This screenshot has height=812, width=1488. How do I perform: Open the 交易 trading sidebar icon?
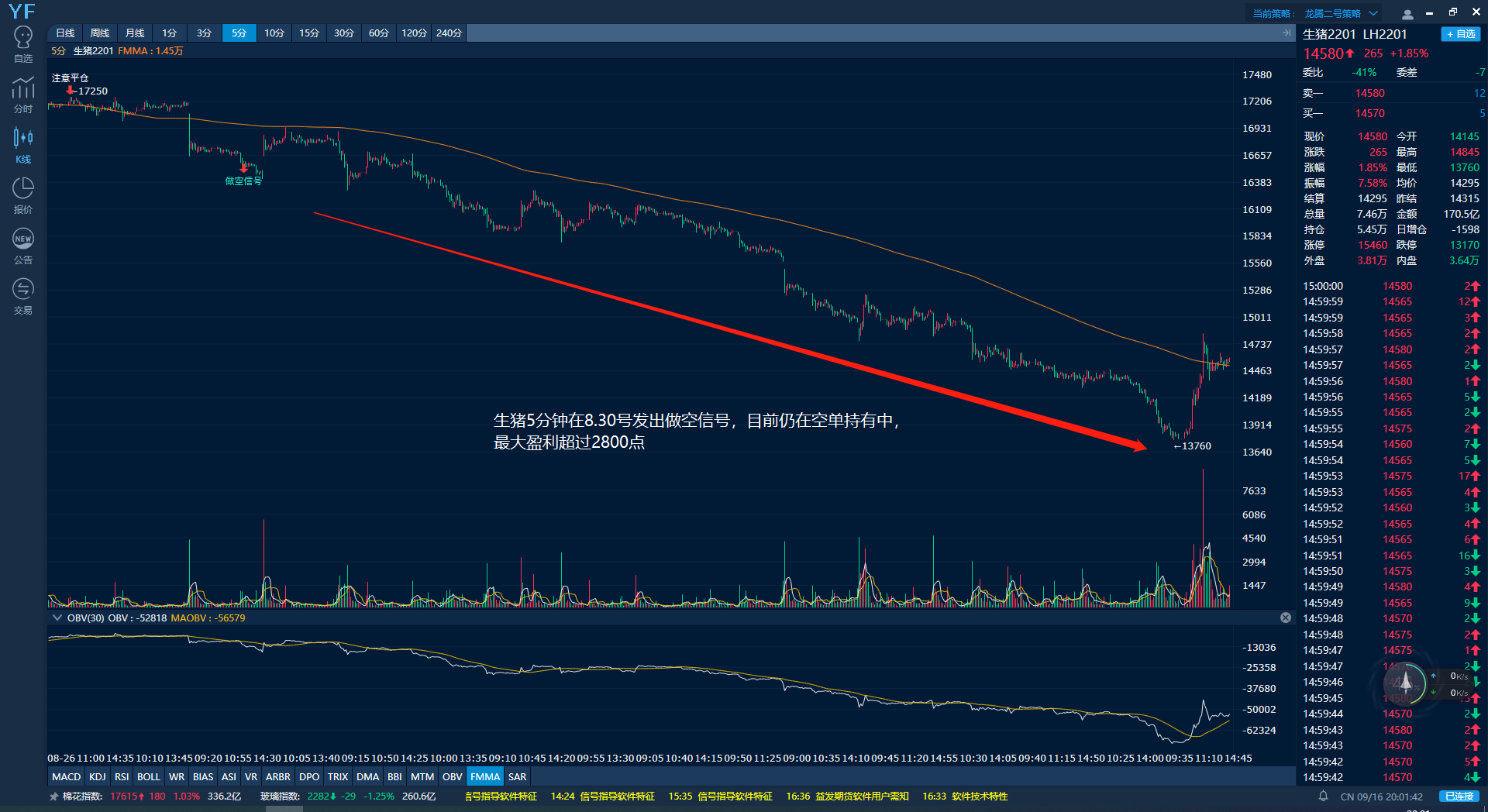[x=23, y=296]
